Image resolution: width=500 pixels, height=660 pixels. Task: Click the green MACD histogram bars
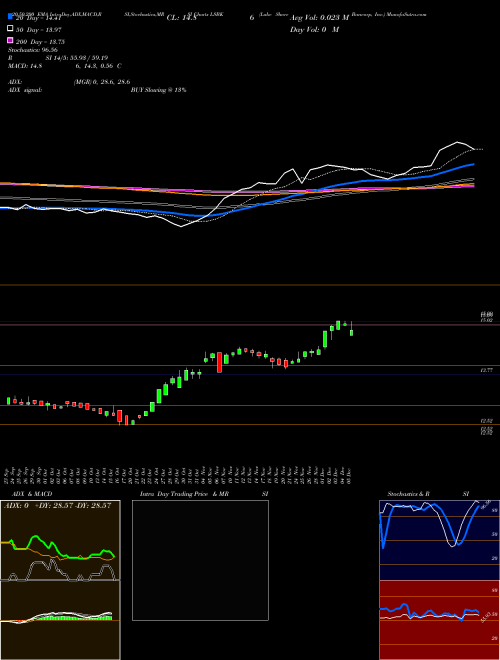(76, 618)
